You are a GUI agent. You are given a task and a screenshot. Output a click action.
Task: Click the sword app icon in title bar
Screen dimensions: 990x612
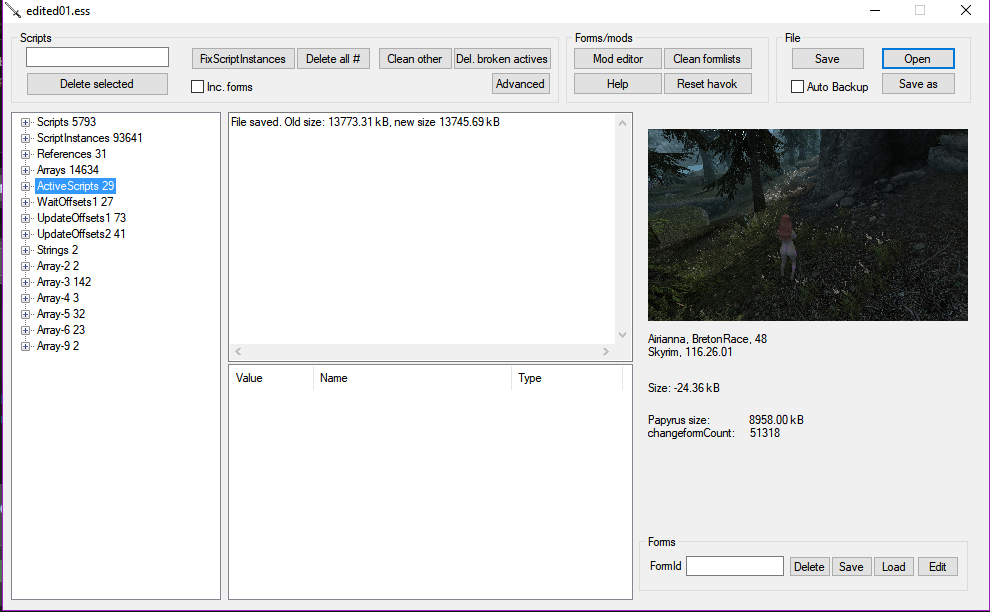pos(13,11)
